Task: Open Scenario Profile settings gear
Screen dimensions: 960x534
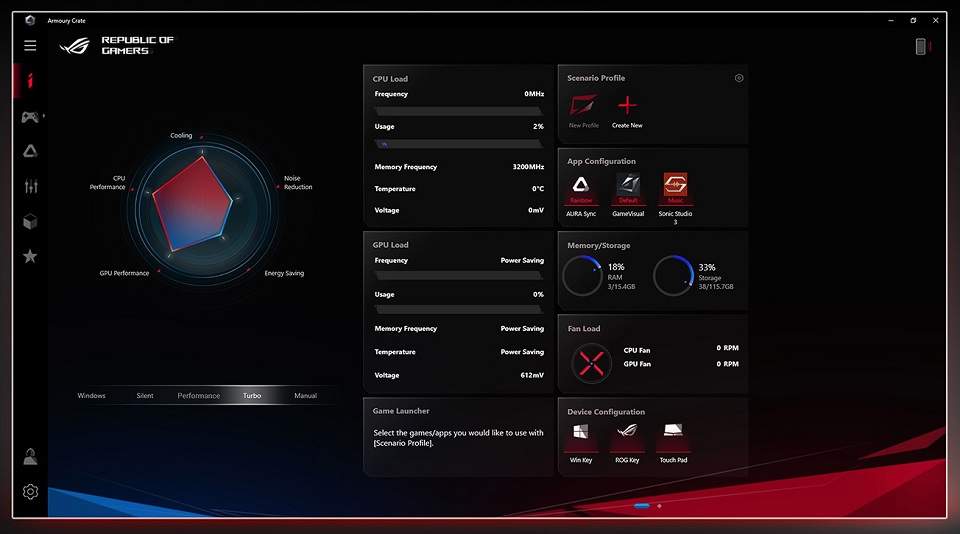Action: tap(739, 78)
